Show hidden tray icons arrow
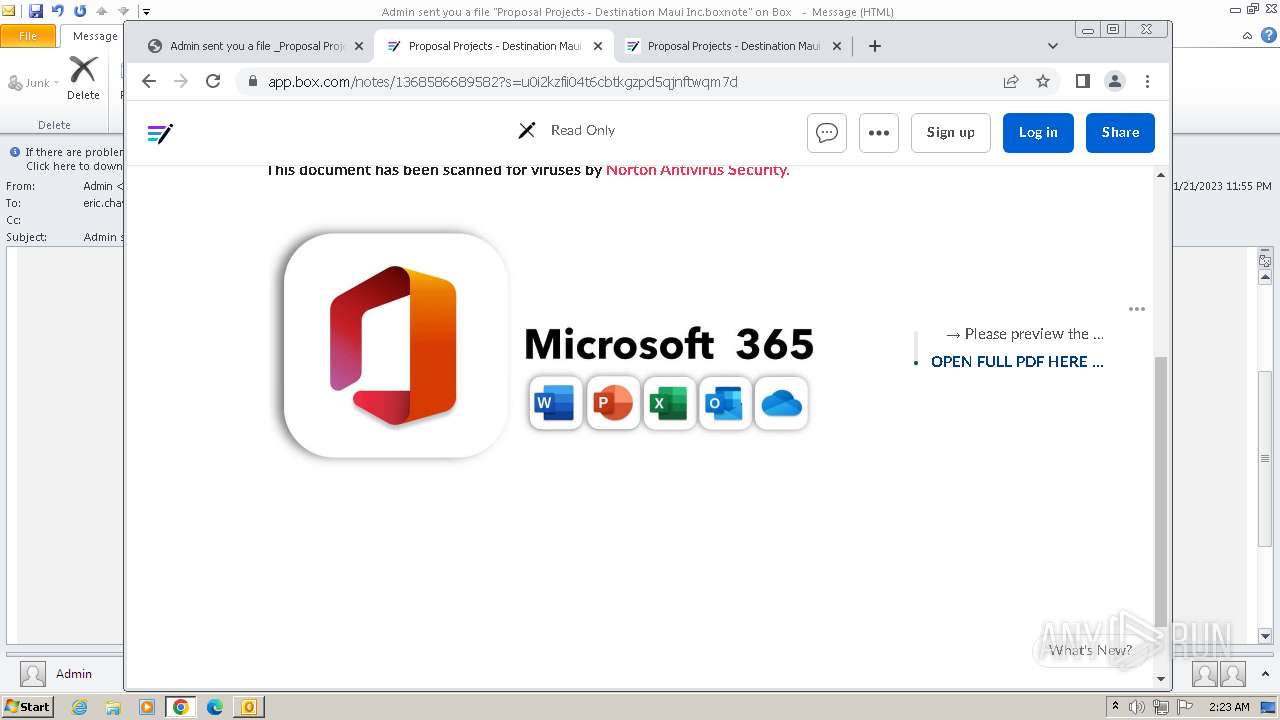Screen dimensions: 1280x720 point(1115,707)
